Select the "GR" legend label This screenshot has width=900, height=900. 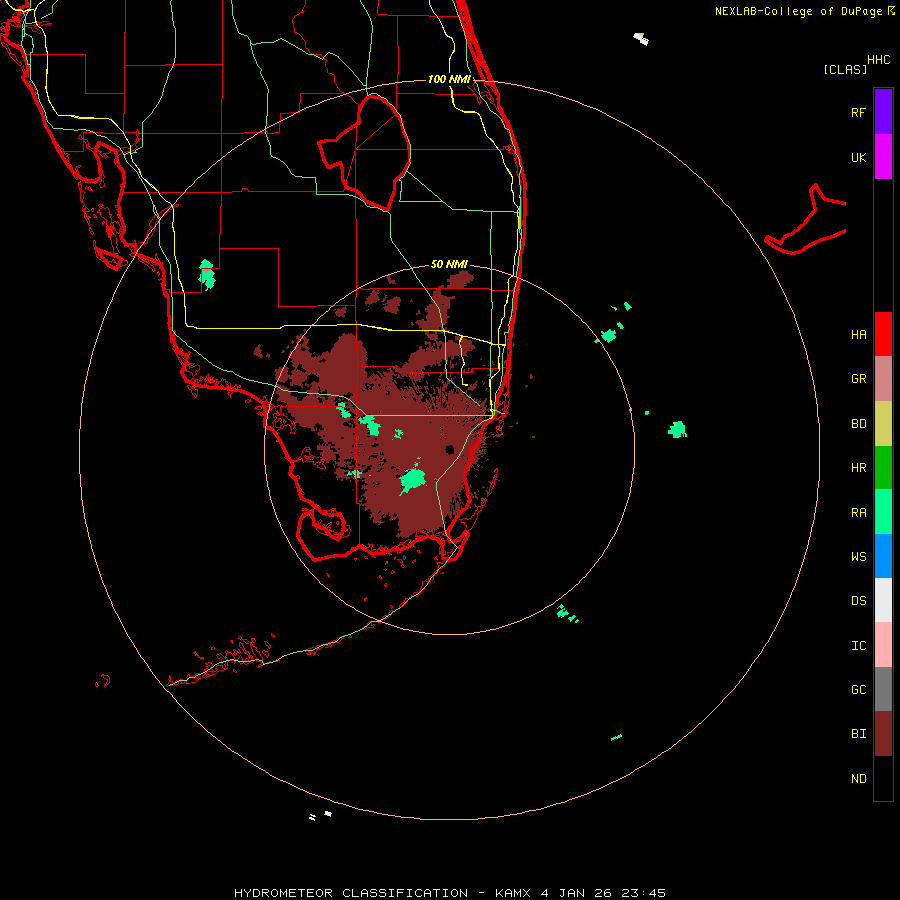tap(858, 379)
